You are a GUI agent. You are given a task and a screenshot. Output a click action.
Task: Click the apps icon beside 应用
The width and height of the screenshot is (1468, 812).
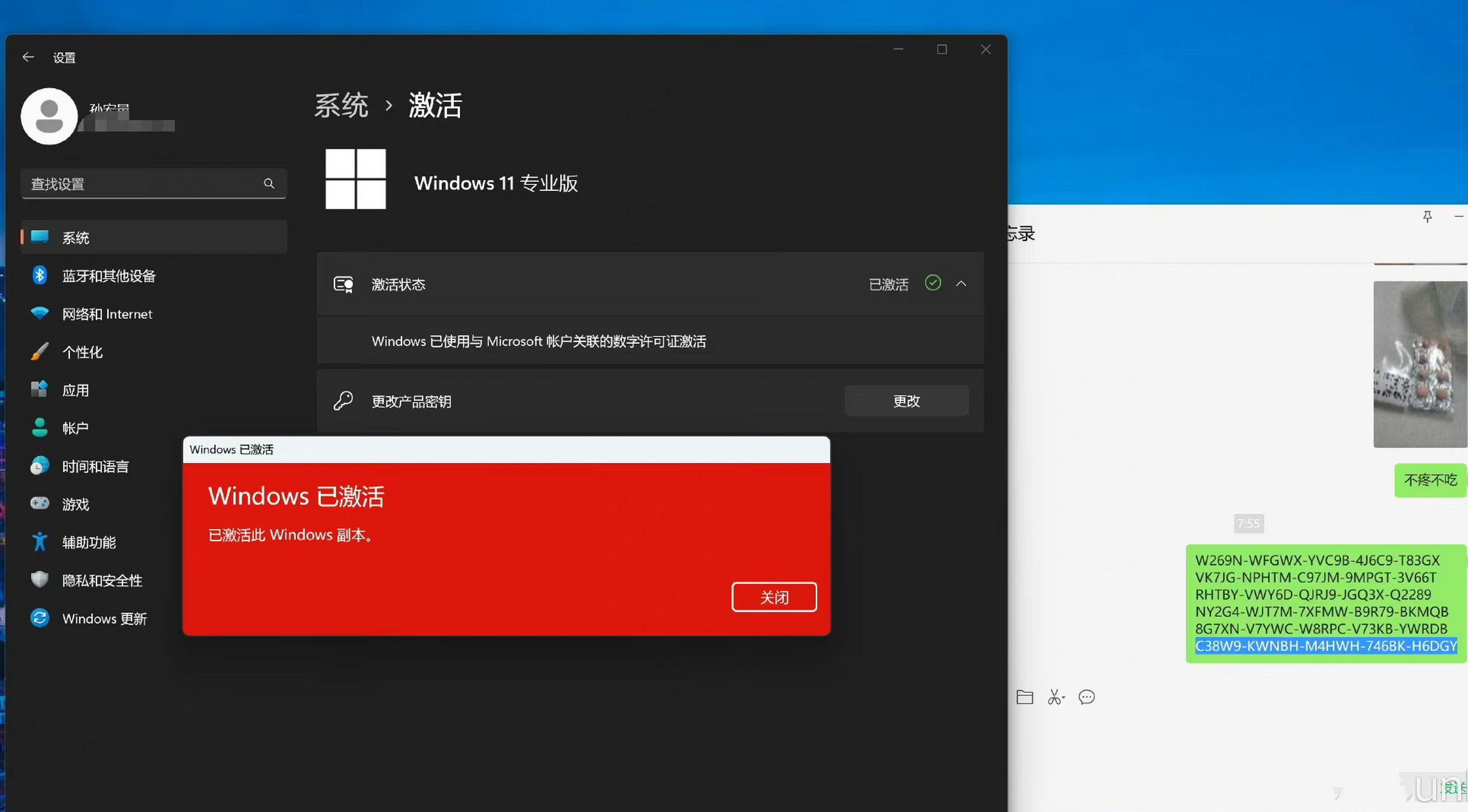[x=39, y=389]
